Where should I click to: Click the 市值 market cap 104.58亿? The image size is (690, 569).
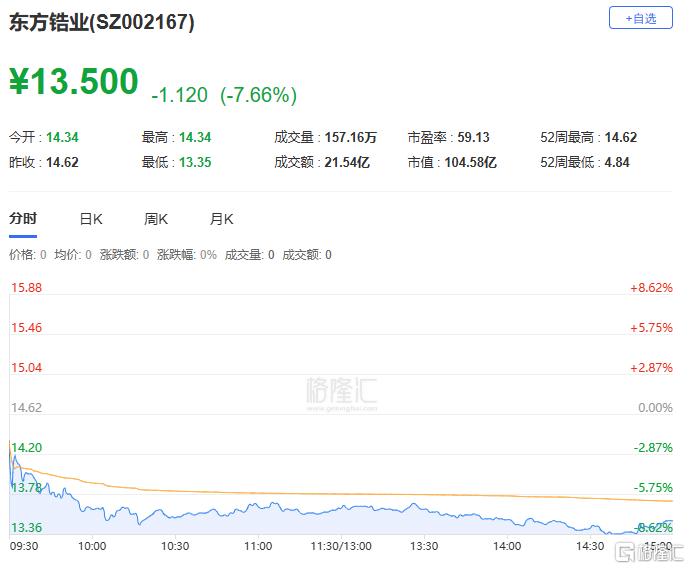(x=470, y=162)
